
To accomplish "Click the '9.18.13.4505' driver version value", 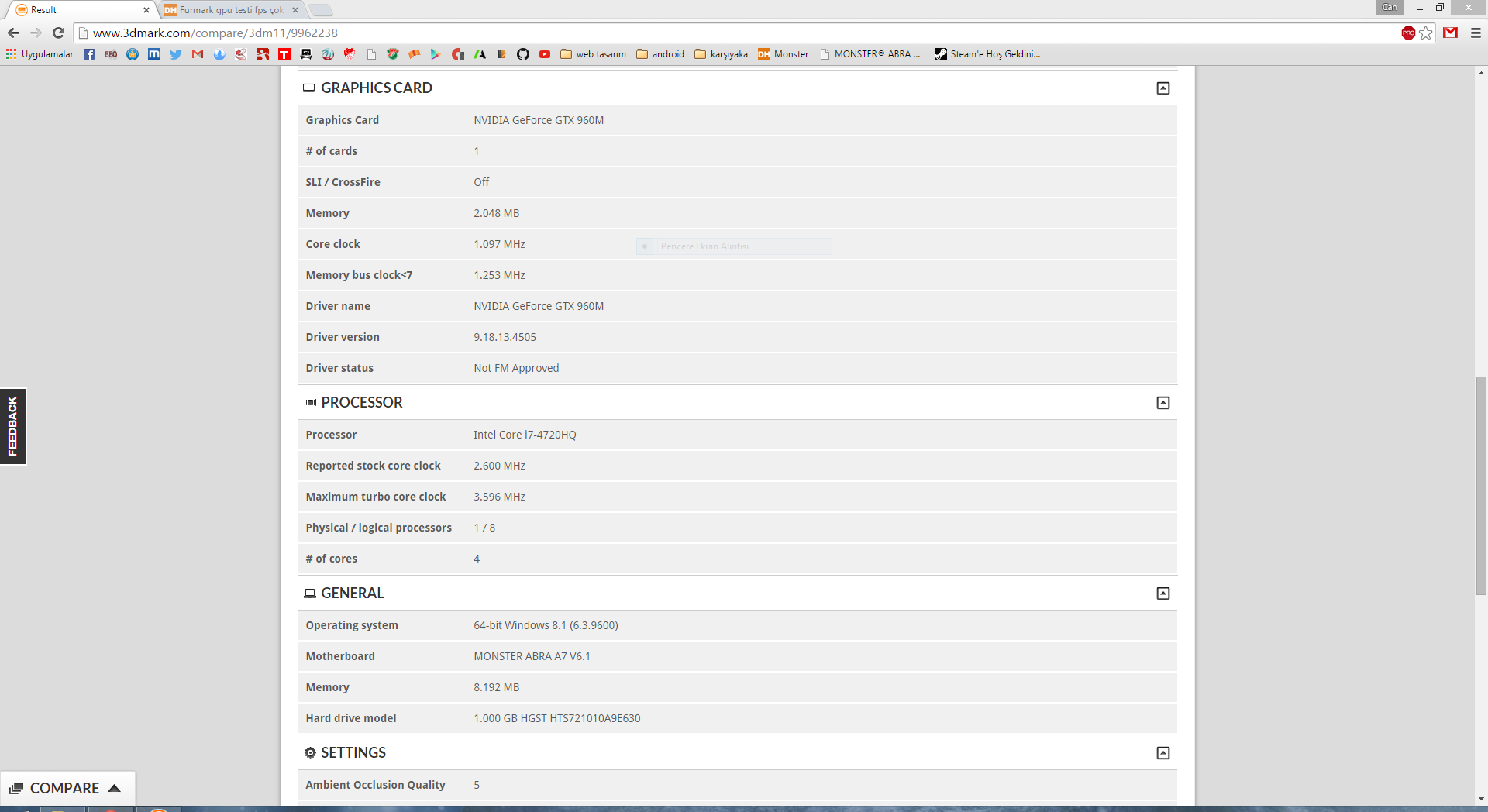I will point(505,337).
